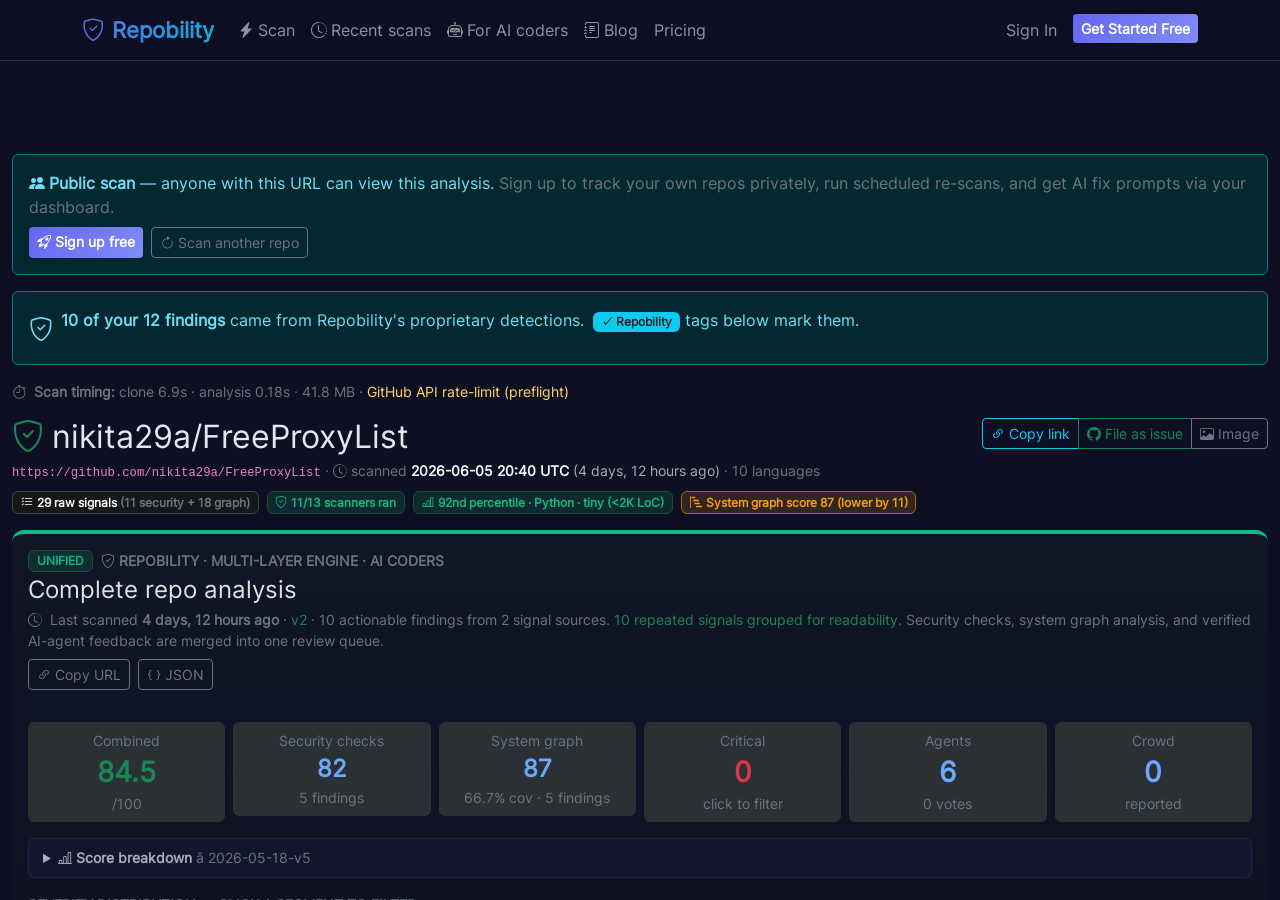The width and height of the screenshot is (1280, 900).
Task: Open the github.com/nikita29a/FreeProxyList URL
Action: (166, 472)
